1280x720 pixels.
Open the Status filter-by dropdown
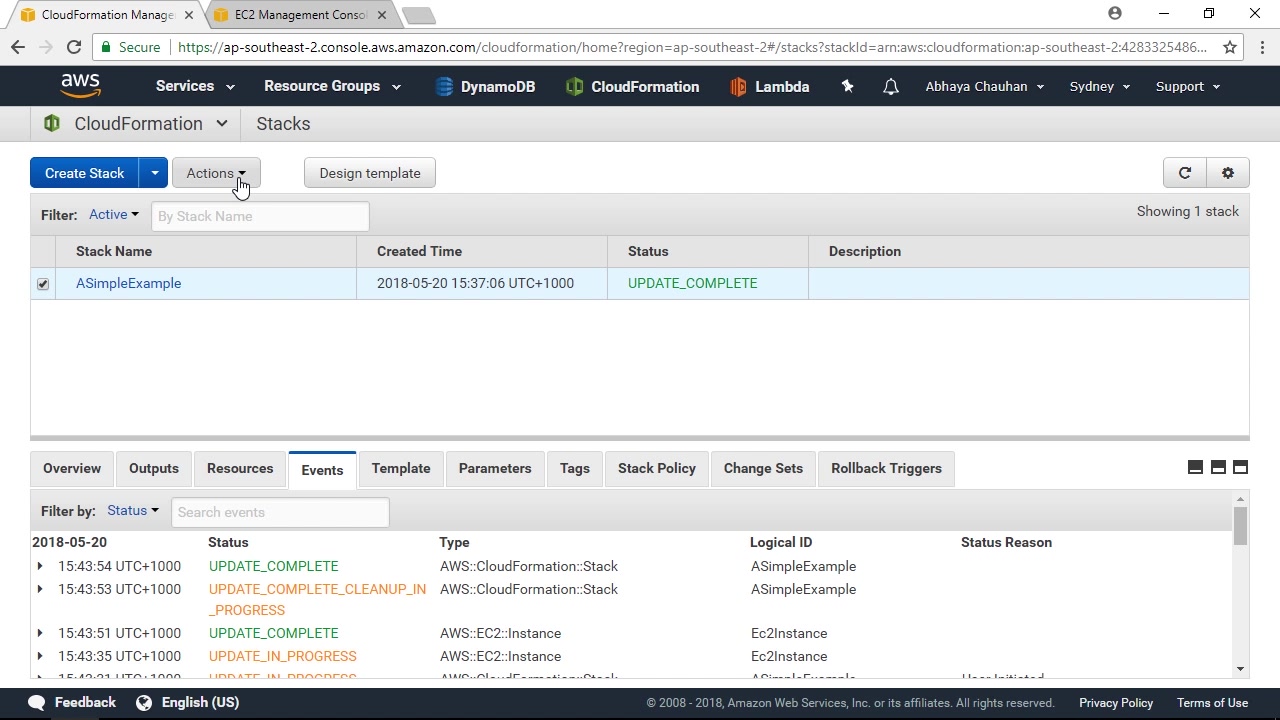pos(133,511)
